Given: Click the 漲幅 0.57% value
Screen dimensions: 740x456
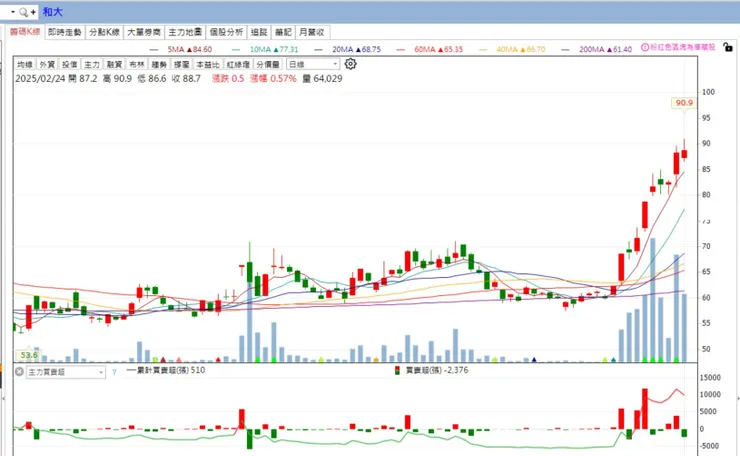Looking at the screenshot, I should [273, 78].
